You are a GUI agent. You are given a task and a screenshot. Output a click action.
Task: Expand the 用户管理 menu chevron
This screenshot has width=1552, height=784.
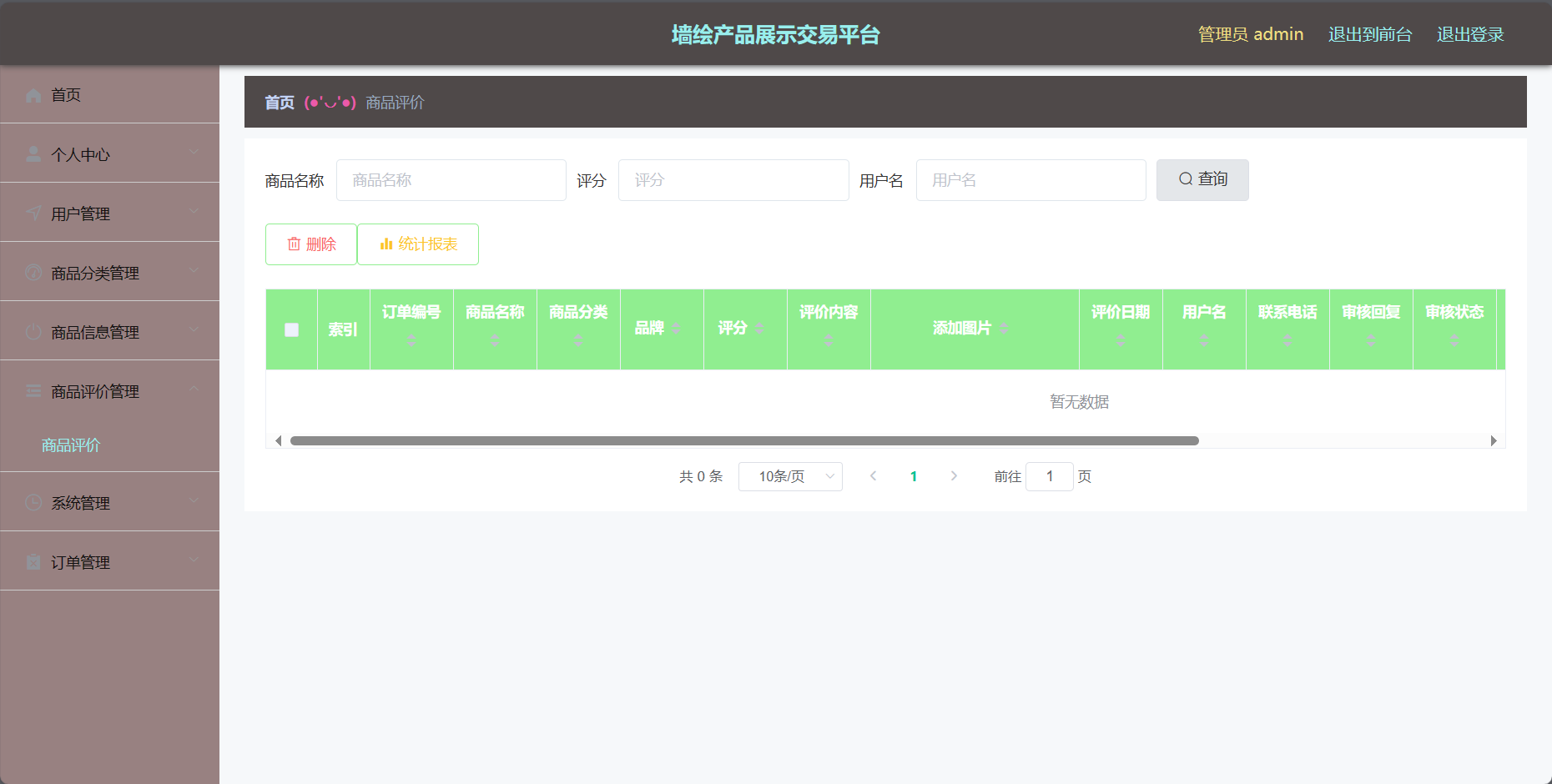tap(194, 211)
